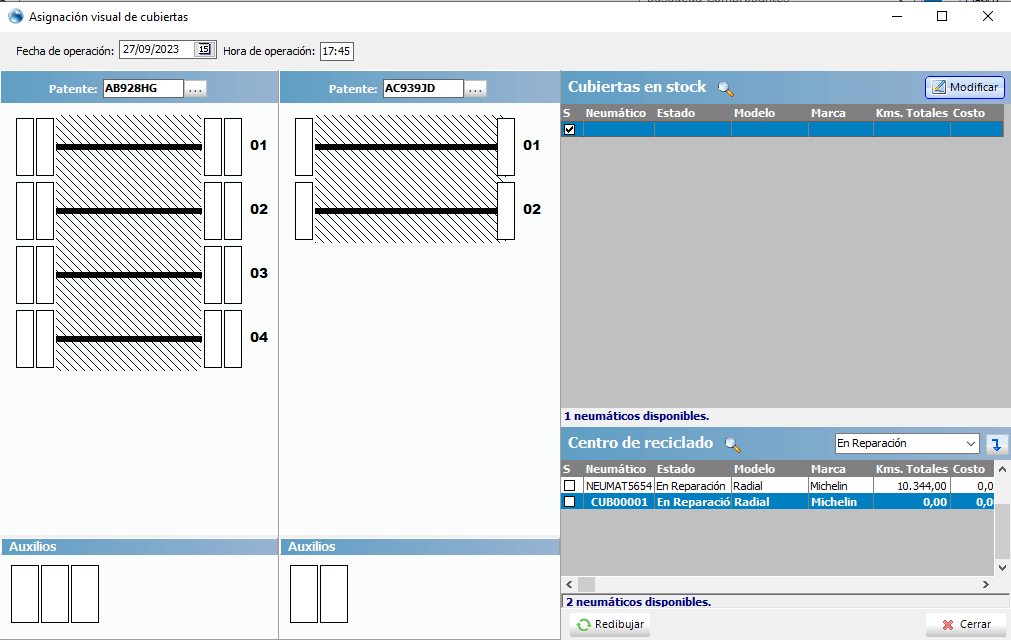The height and width of the screenshot is (640, 1011).
Task: Click the Cerrar button
Action: [x=965, y=624]
